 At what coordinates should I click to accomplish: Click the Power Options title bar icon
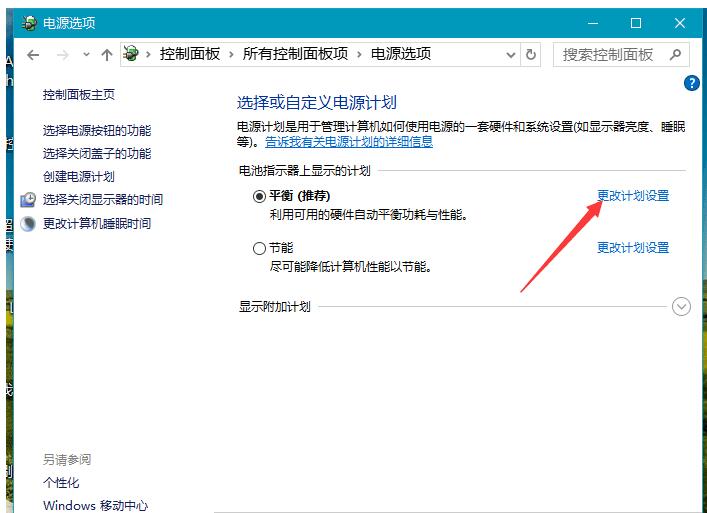(x=30, y=22)
